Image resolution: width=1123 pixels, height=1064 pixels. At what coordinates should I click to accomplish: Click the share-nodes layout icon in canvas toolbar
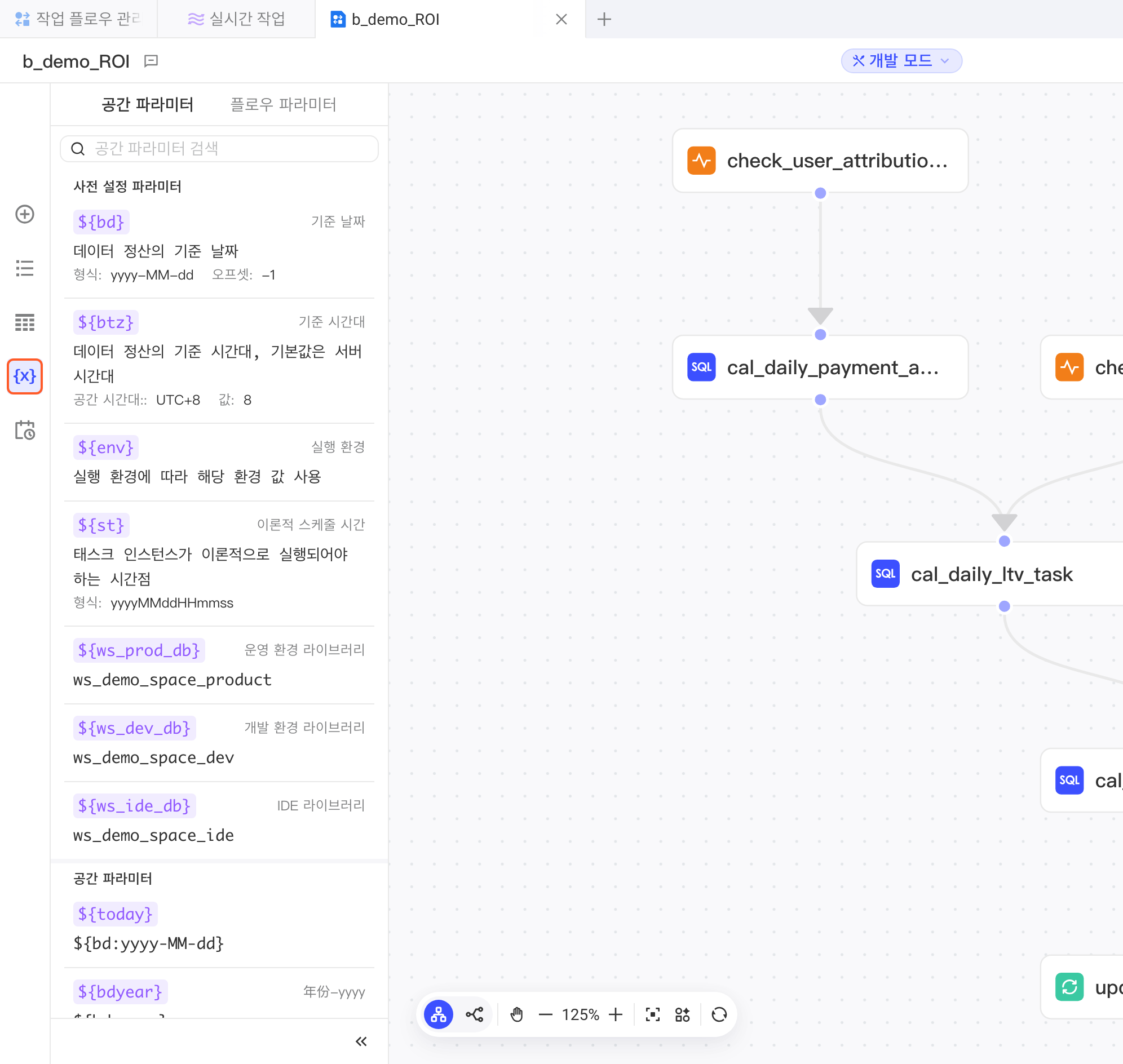coord(474,1014)
